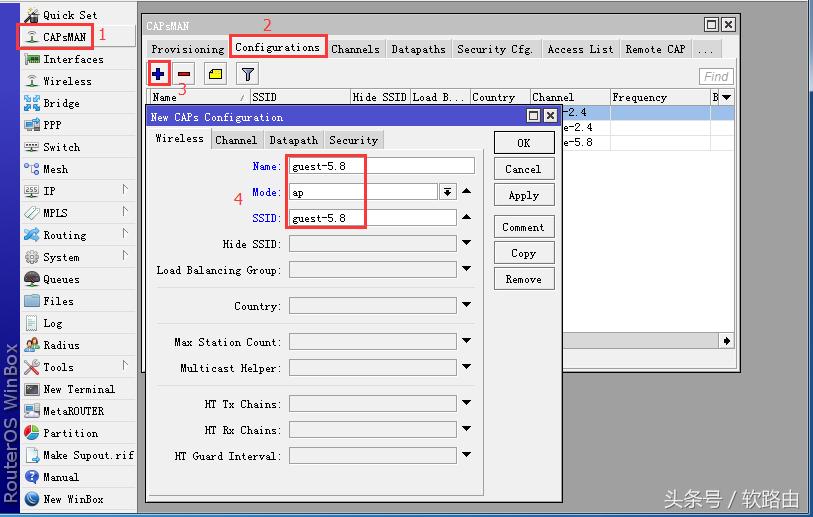Select the Wireless tab in the dialog
This screenshot has width=813, height=517.
point(179,138)
